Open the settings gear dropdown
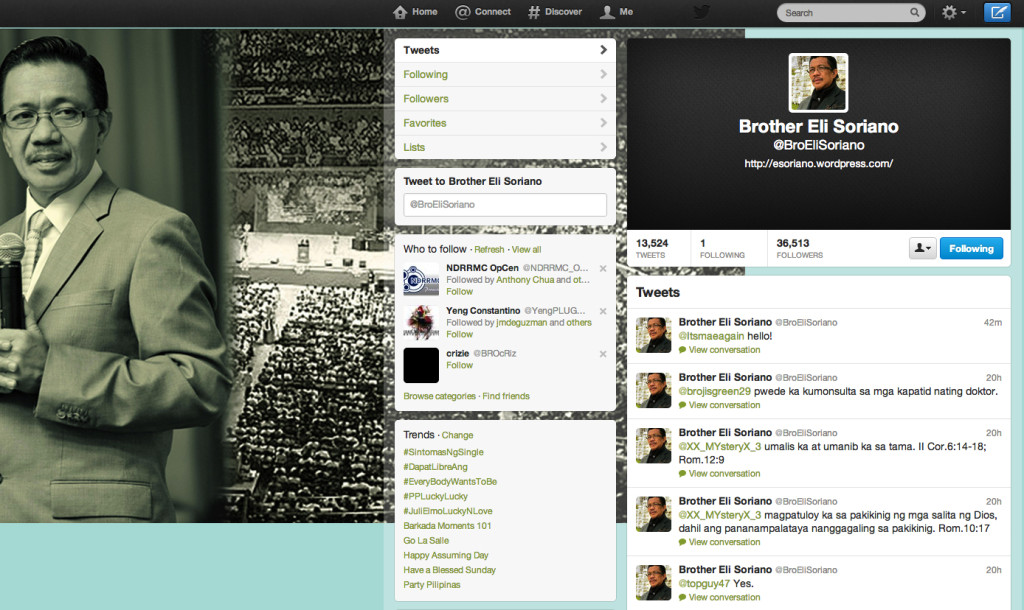The image size is (1024, 610). pos(953,12)
